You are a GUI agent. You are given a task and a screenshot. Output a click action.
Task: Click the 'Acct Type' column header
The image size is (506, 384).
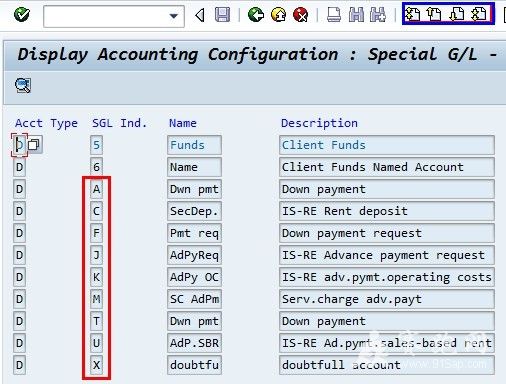coord(46,123)
